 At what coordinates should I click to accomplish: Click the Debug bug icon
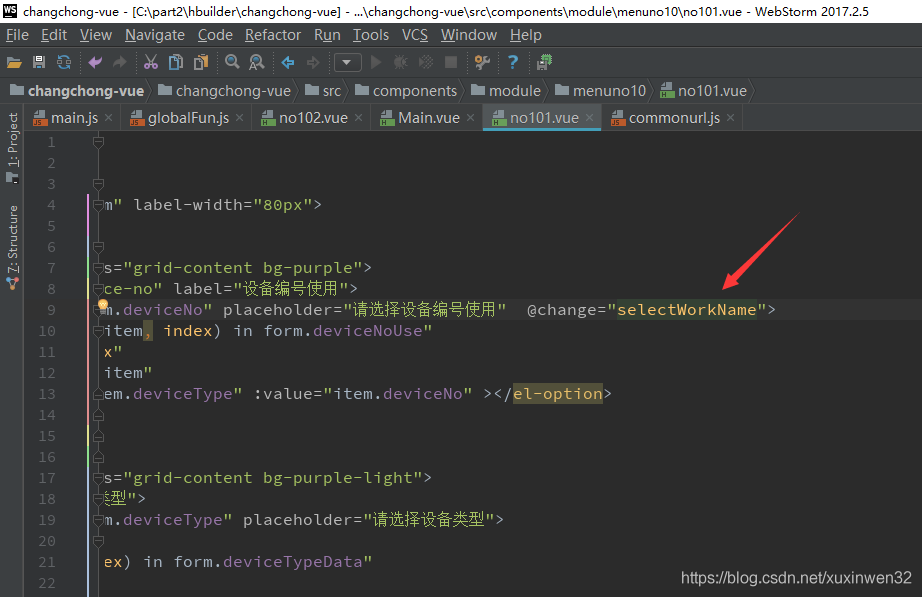click(400, 62)
